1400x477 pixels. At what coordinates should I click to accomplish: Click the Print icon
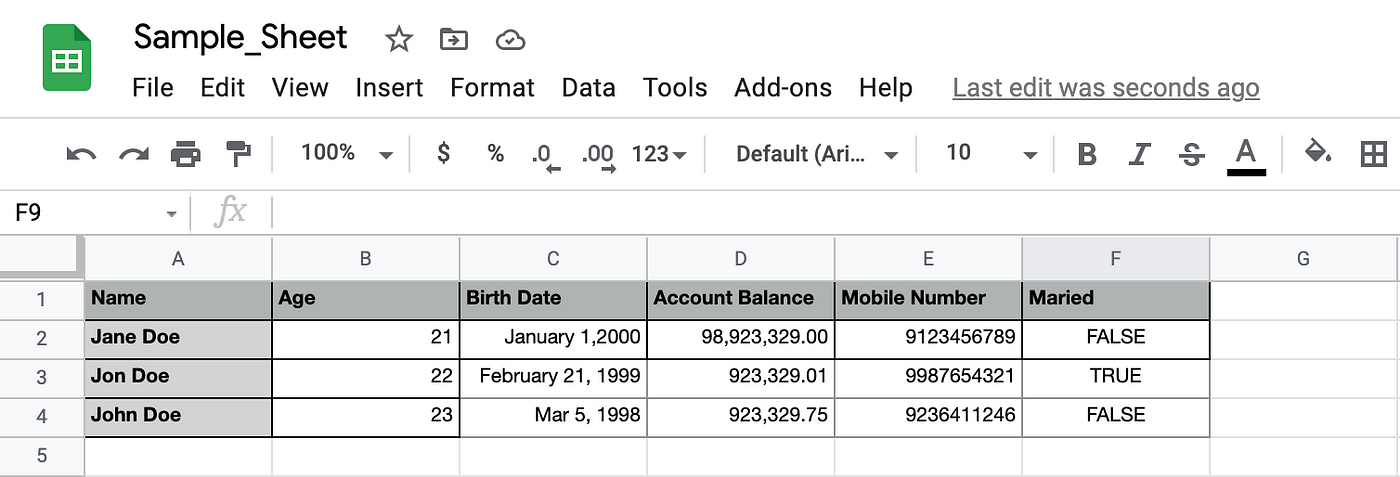coord(186,154)
